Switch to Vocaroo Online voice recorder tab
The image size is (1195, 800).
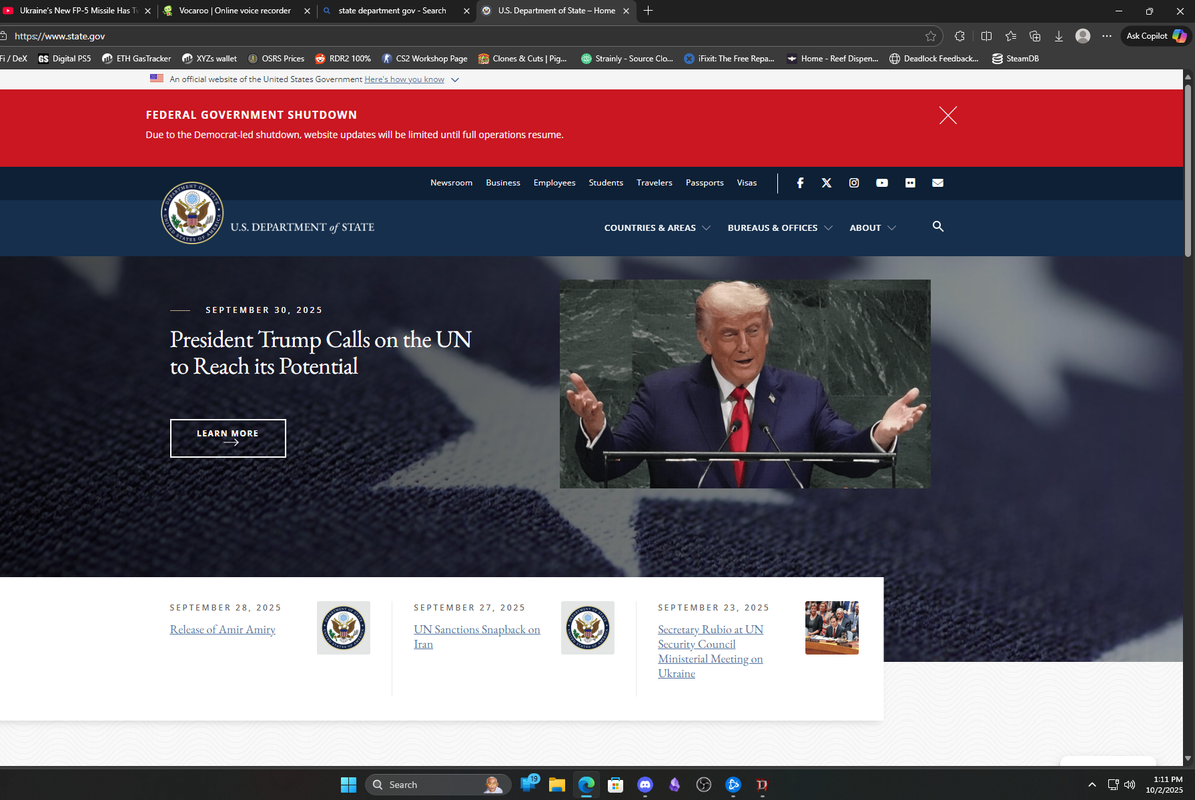coord(235,11)
